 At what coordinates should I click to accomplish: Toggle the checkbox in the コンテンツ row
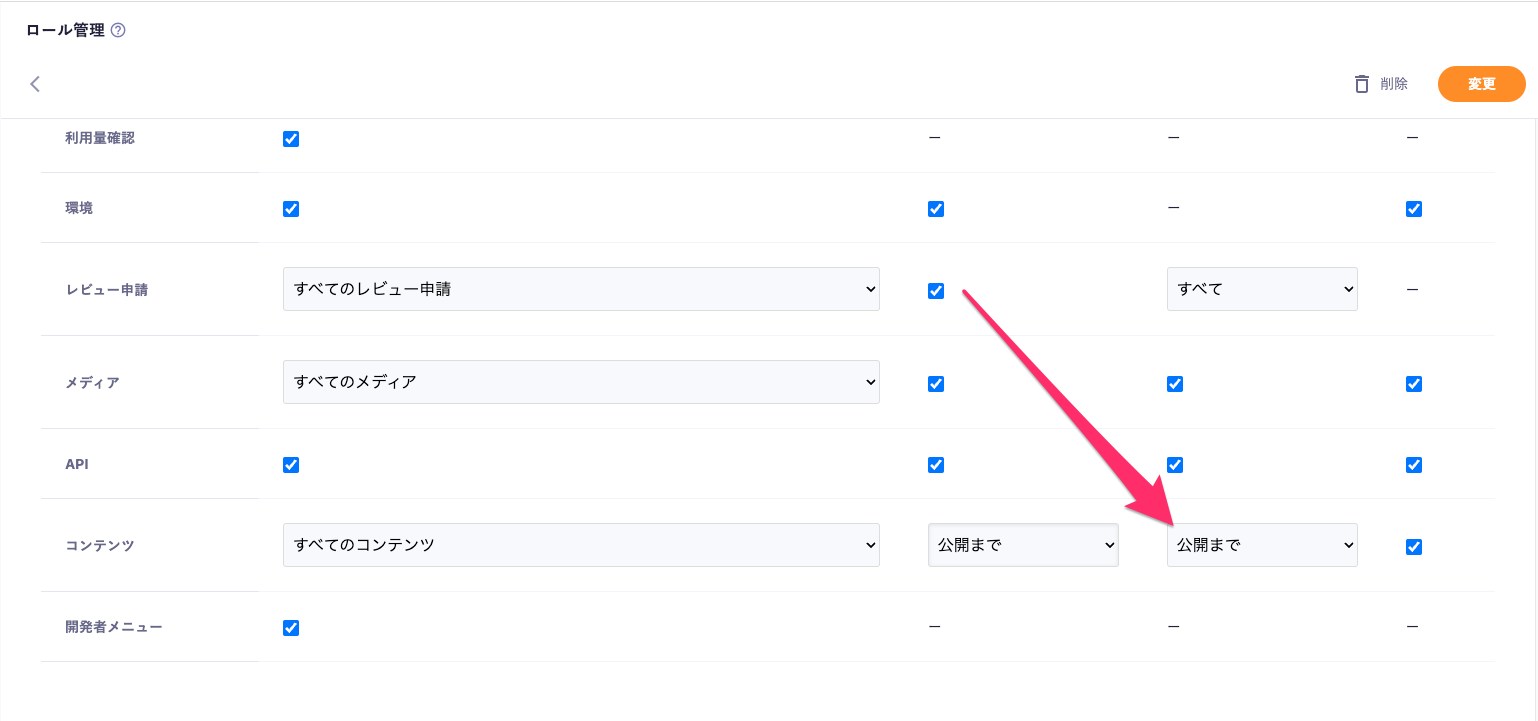tap(1413, 547)
